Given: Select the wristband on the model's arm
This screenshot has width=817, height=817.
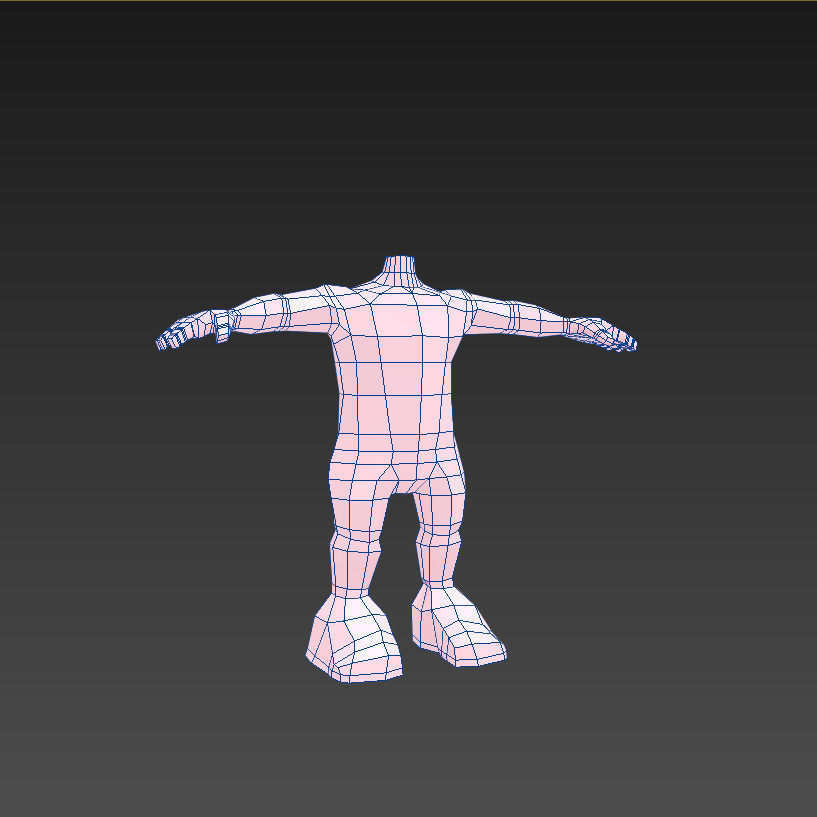Looking at the screenshot, I should (x=222, y=326).
